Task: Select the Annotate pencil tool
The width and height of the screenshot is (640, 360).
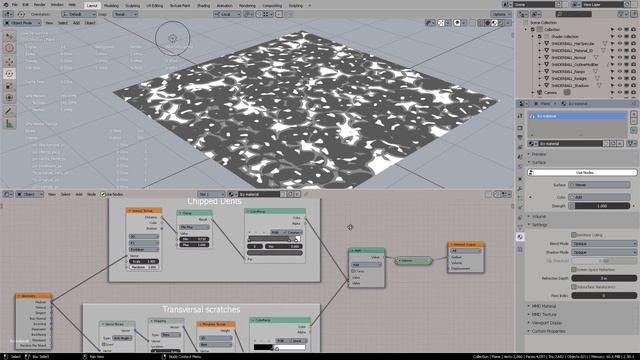Action: coord(9,111)
